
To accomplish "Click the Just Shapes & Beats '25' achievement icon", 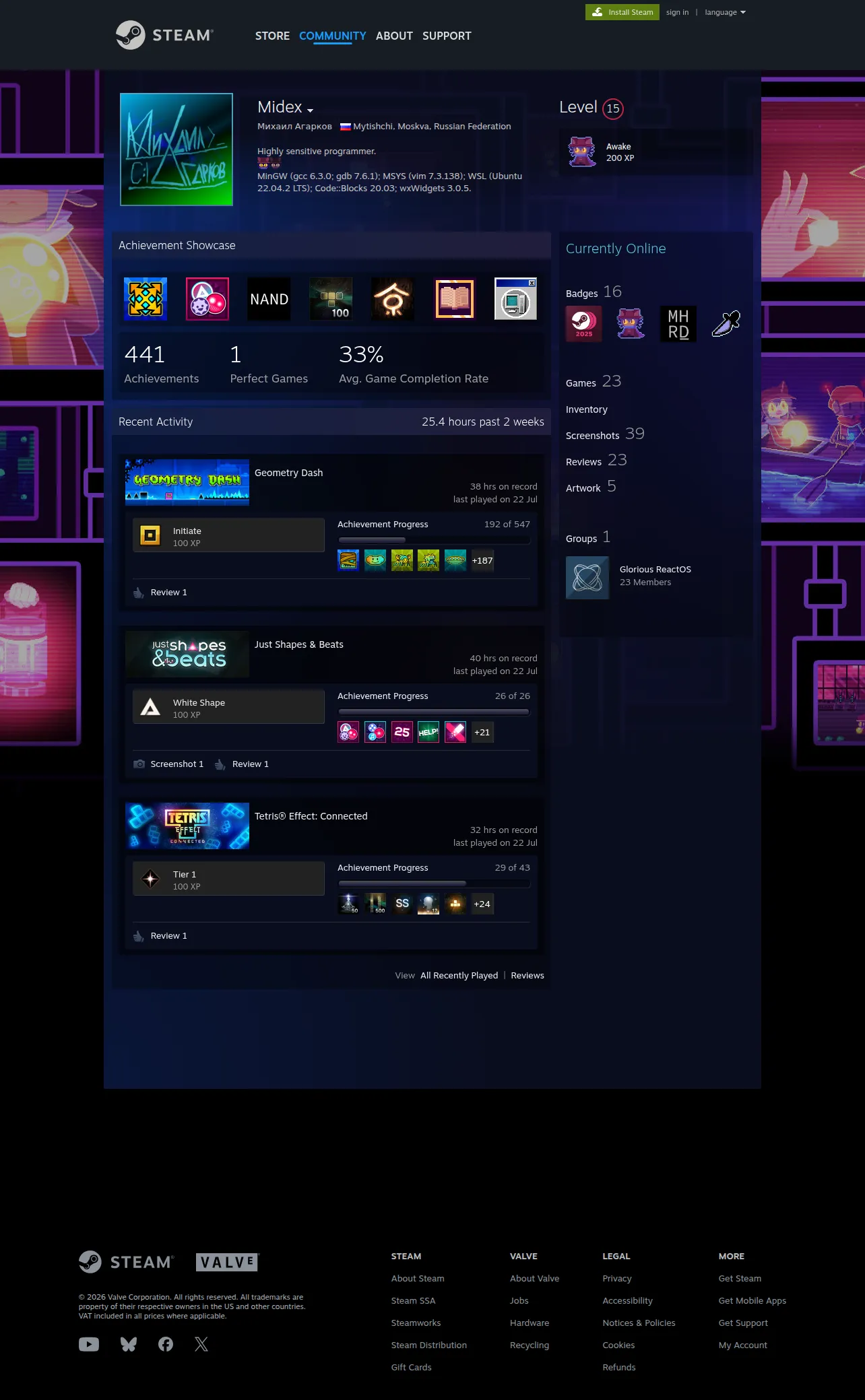I will click(402, 732).
